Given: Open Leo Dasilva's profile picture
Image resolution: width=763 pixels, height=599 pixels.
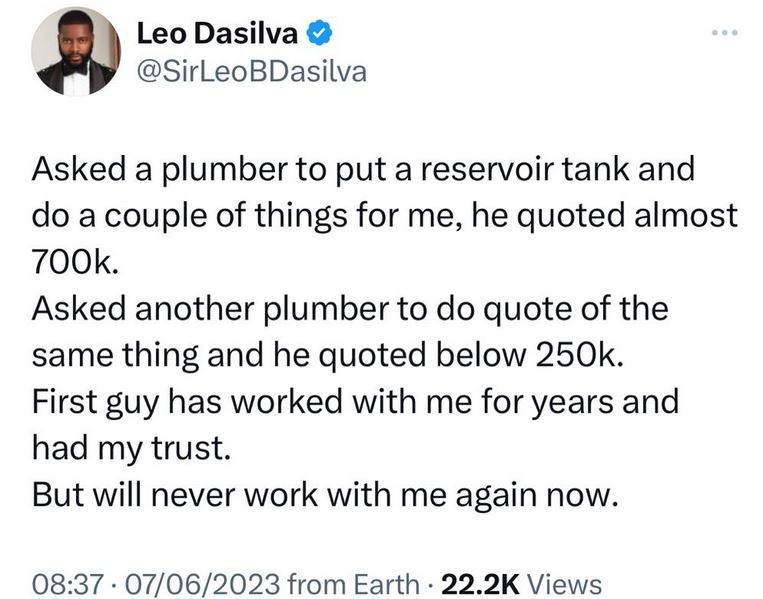Looking at the screenshot, I should tap(72, 56).
